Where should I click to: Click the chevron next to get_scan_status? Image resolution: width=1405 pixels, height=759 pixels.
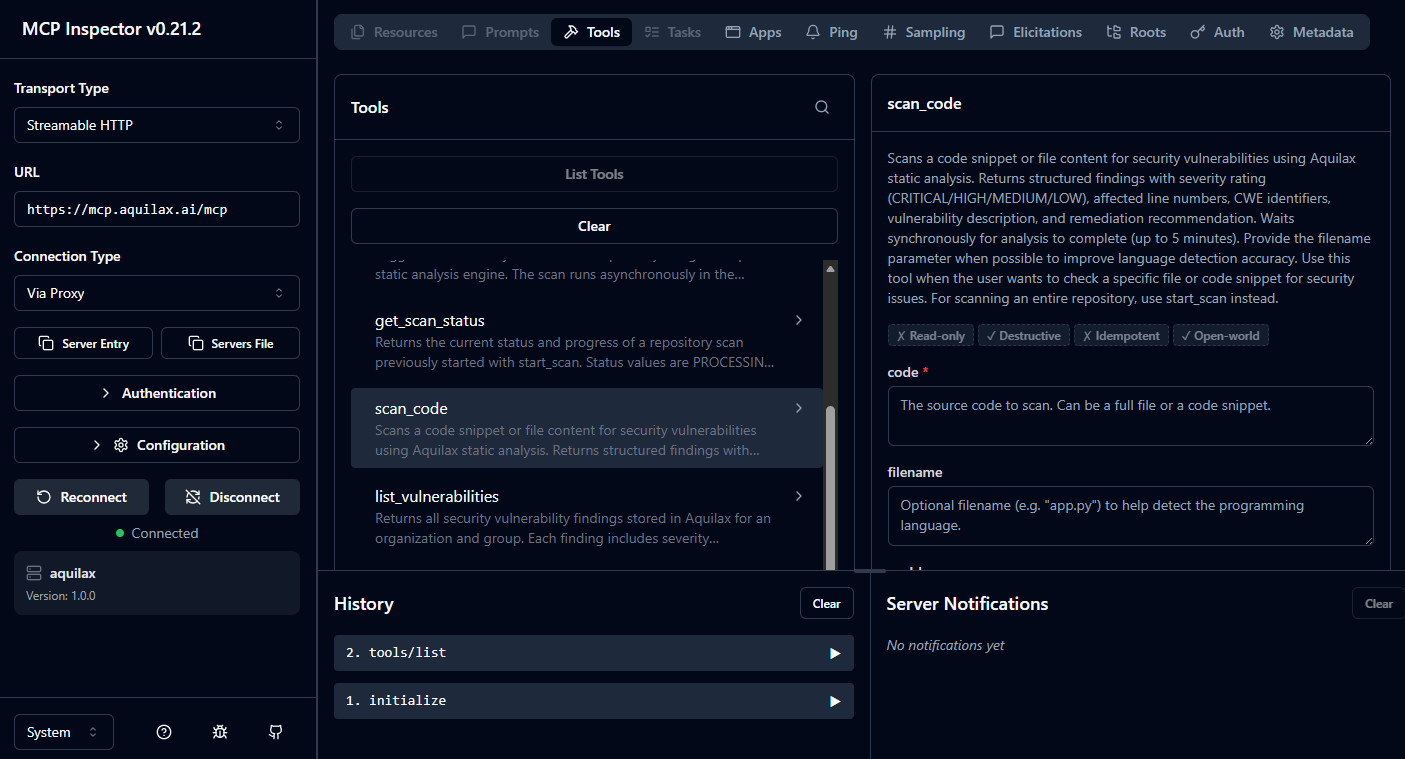pyautogui.click(x=798, y=320)
